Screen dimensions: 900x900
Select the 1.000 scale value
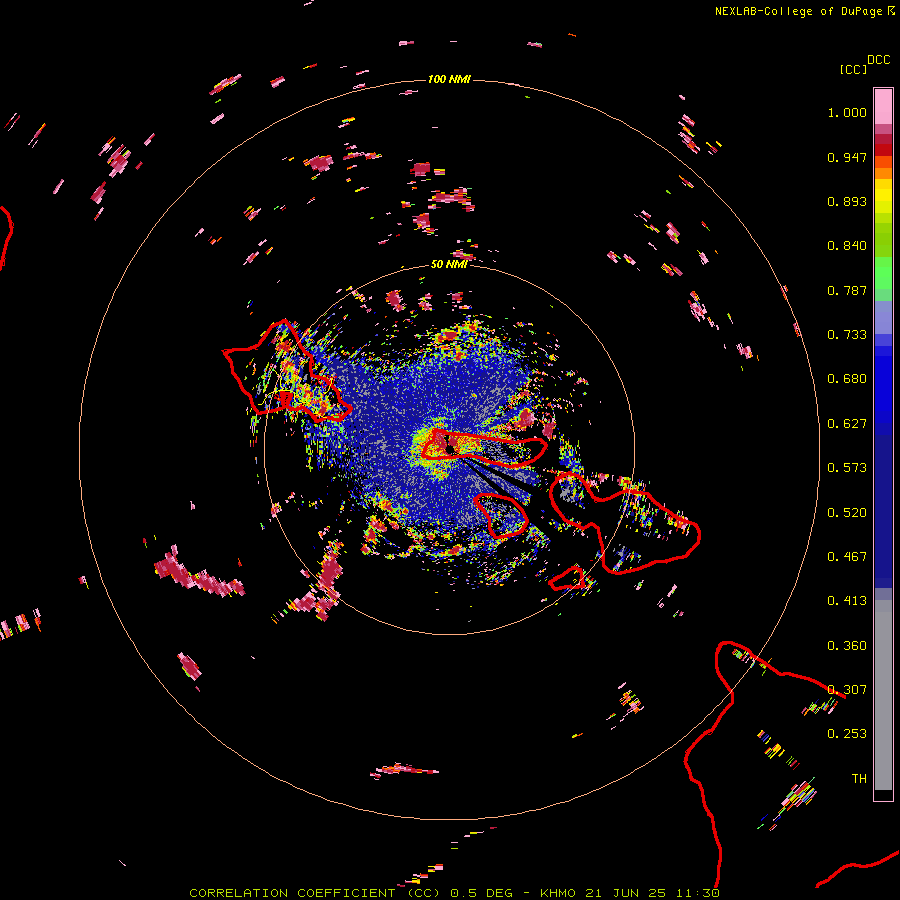pos(847,112)
